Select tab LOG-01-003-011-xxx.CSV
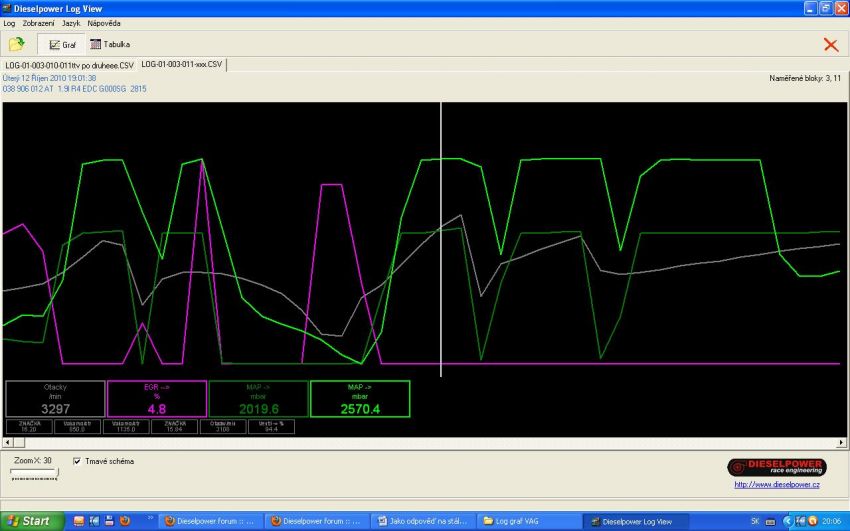Screen dimensions: 850x531 (182, 64)
